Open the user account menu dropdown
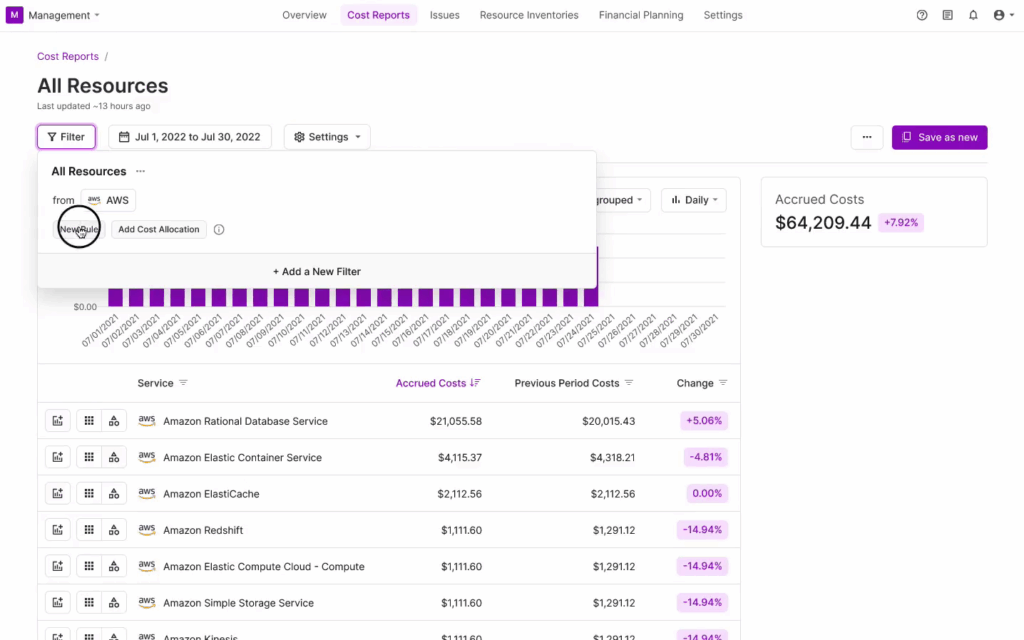The width and height of the screenshot is (1024, 640). [1004, 15]
